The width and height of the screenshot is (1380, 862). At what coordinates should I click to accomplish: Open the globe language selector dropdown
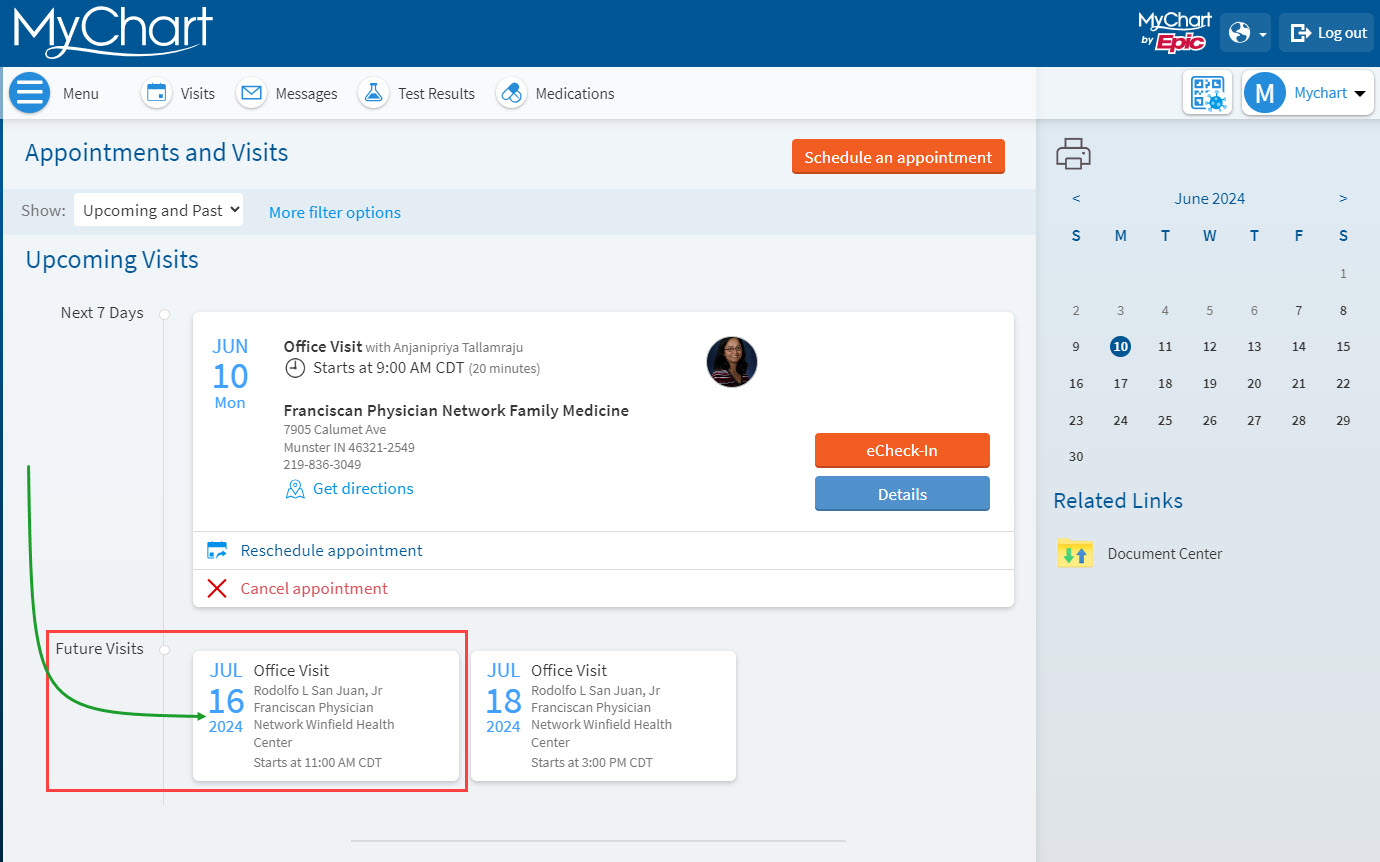pyautogui.click(x=1245, y=33)
